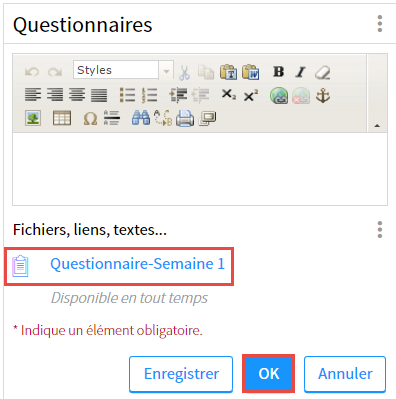
Task: Open the Styles dropdown arrow
Action: pos(166,71)
